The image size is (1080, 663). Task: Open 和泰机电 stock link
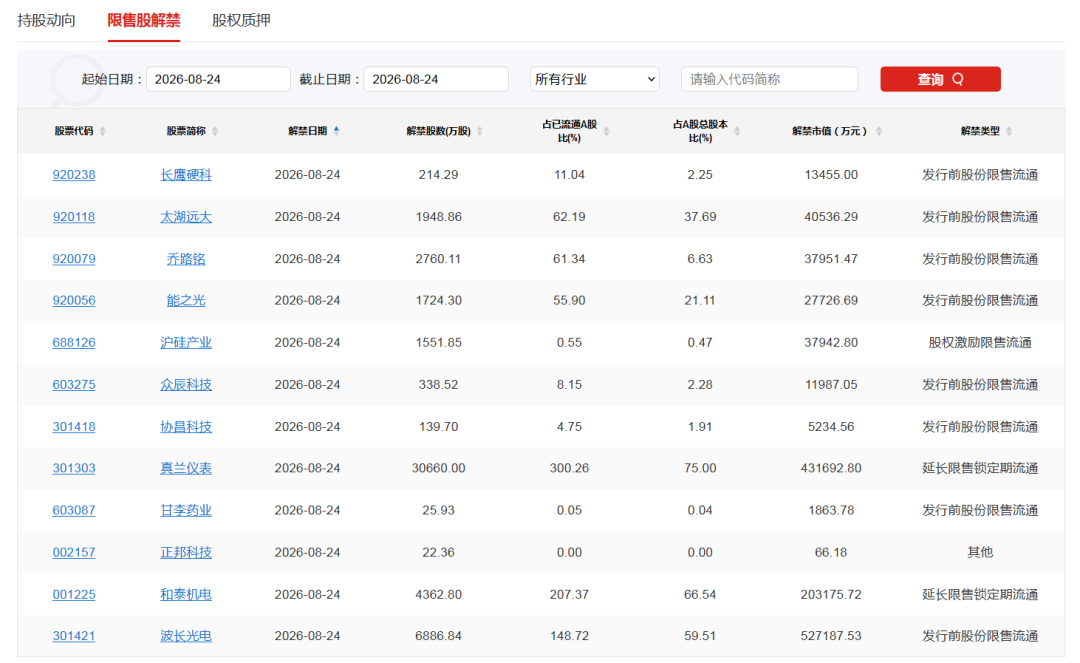click(x=186, y=594)
